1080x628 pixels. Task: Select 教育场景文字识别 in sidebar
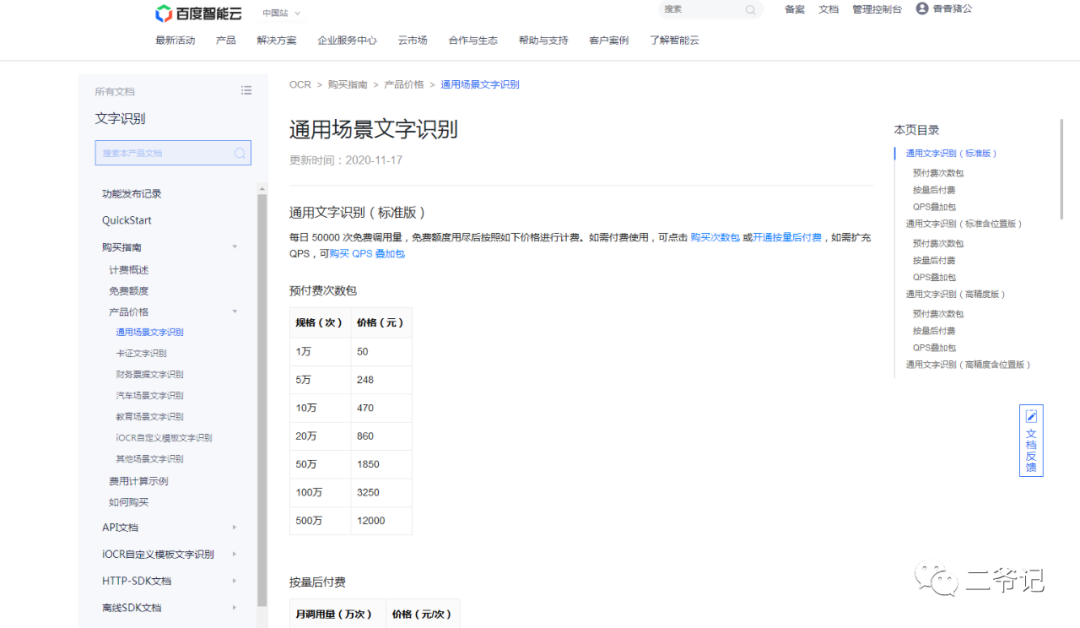point(149,416)
